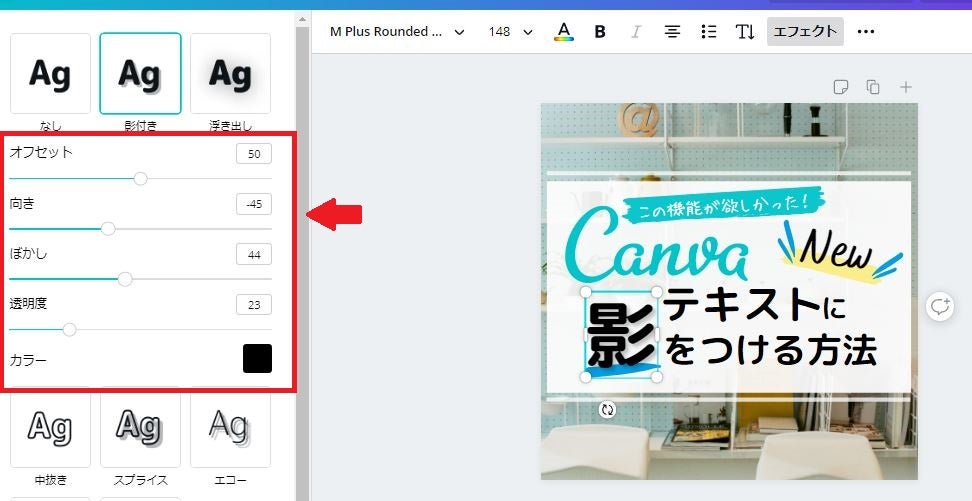Click the scroll up arrow of effects panel
This screenshot has width=972, height=501.
click(302, 19)
